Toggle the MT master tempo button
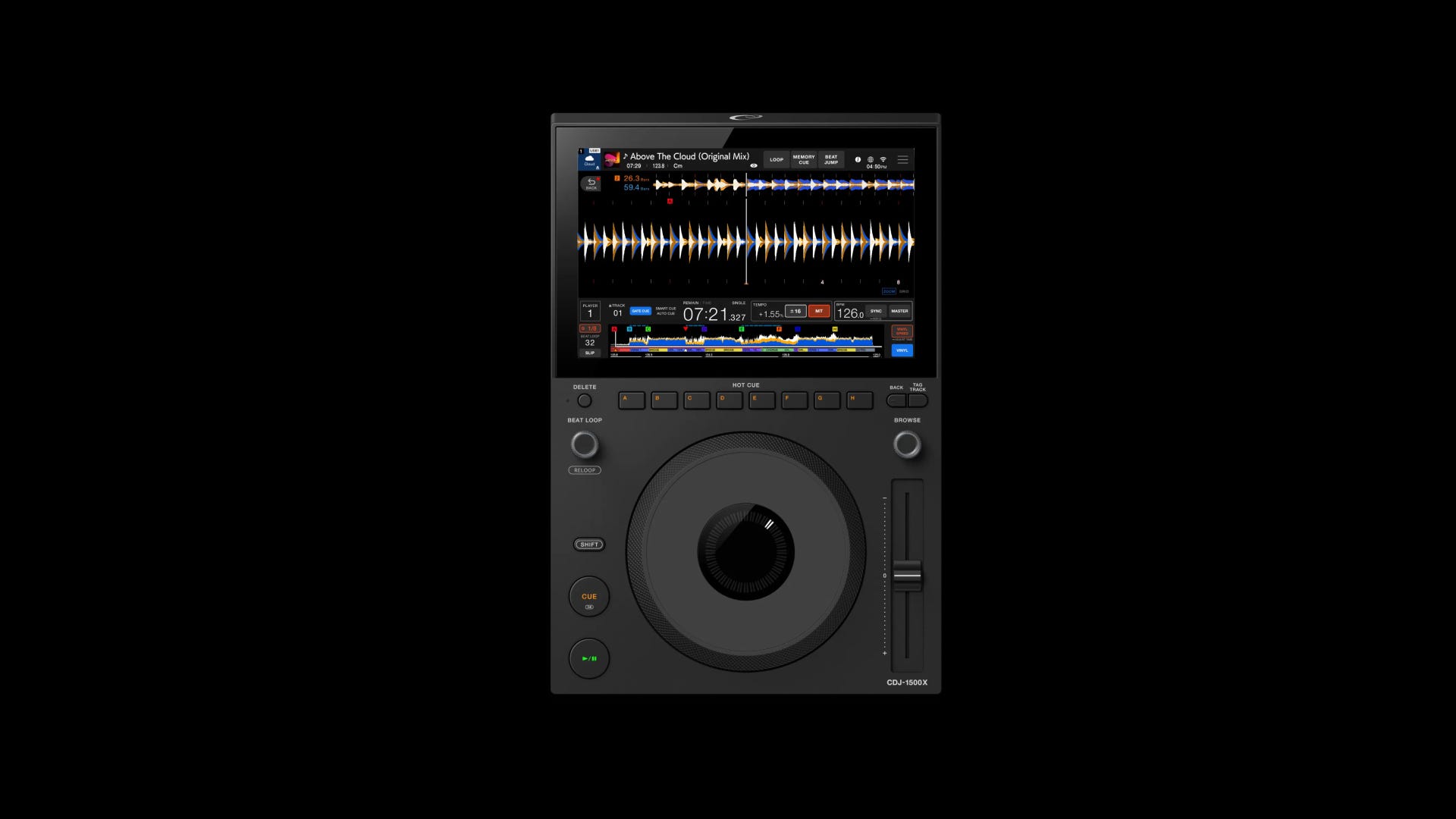Viewport: 1456px width, 819px height. (x=819, y=311)
